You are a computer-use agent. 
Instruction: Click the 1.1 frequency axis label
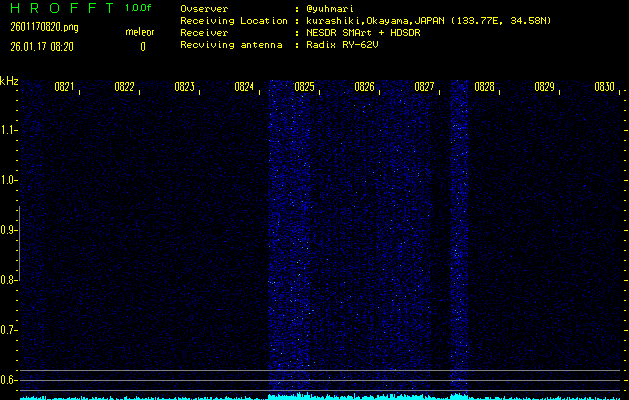pyautogui.click(x=7, y=130)
